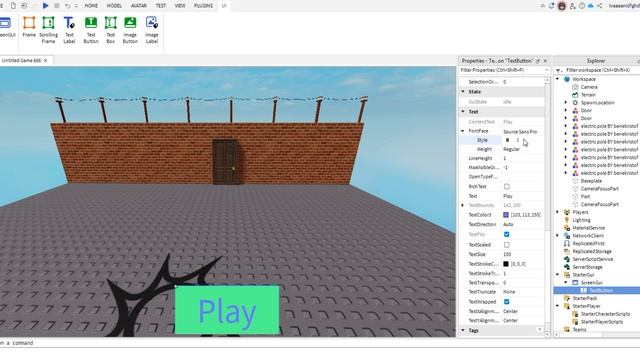Select Players service in Explorer

tap(580, 212)
